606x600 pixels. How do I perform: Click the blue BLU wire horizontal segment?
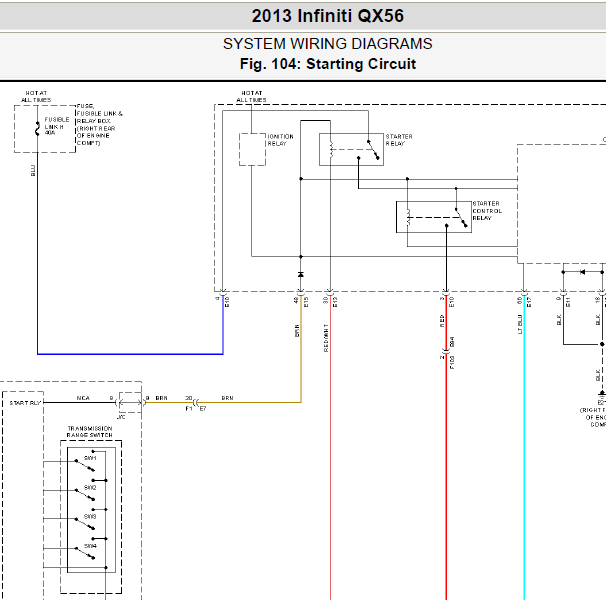pos(130,354)
